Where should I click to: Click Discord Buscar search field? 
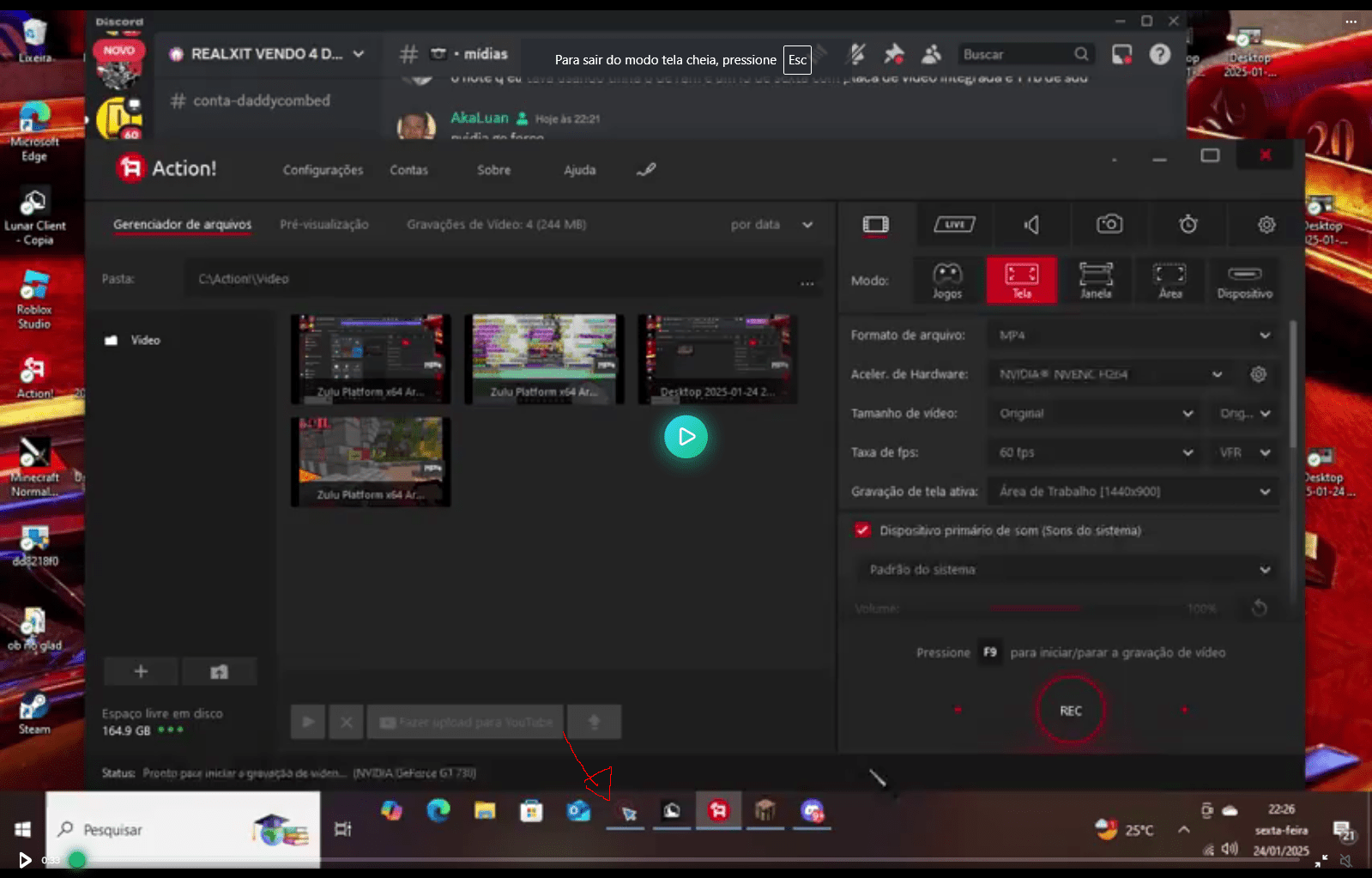click(1026, 54)
